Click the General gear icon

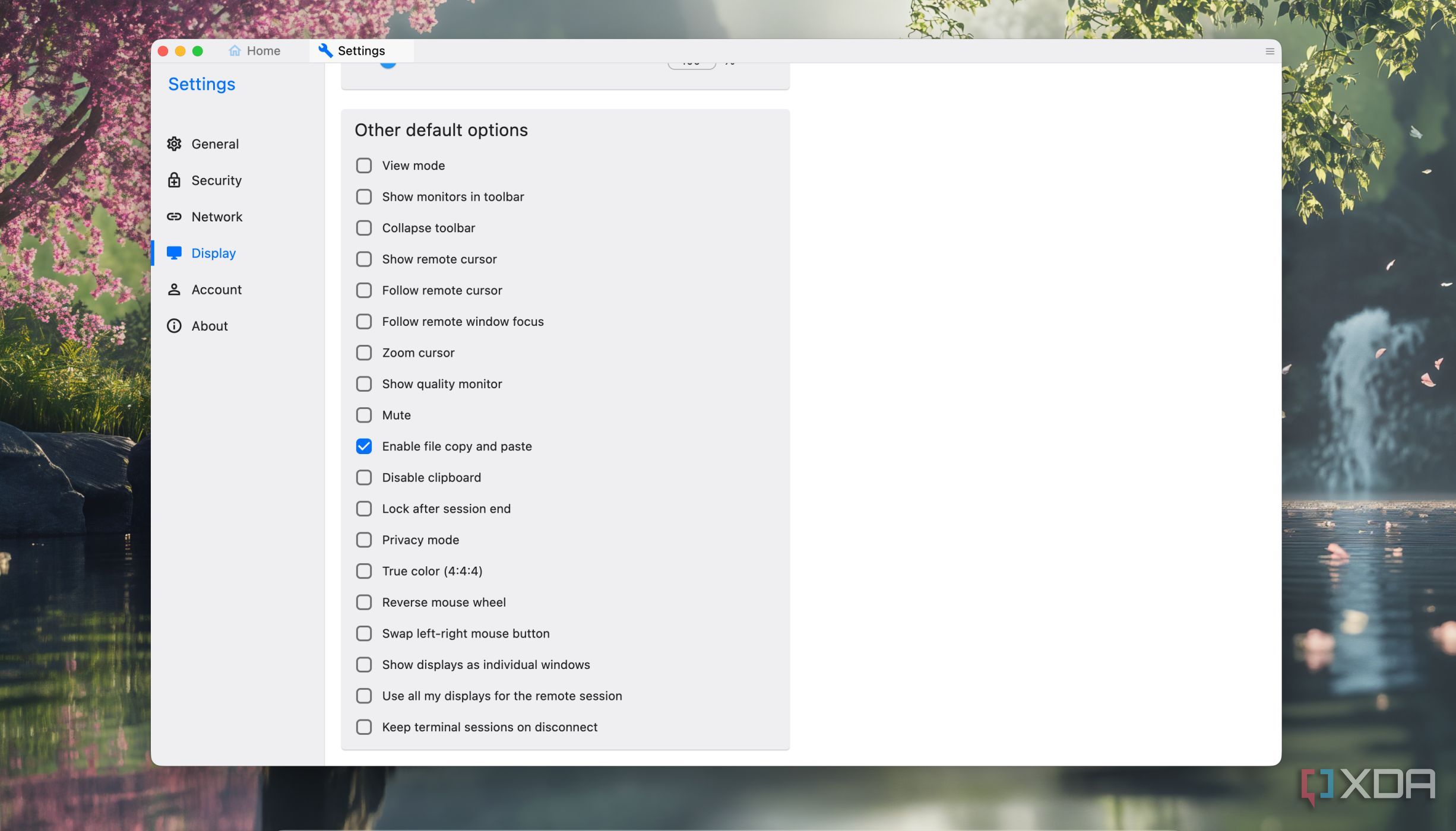pos(174,144)
